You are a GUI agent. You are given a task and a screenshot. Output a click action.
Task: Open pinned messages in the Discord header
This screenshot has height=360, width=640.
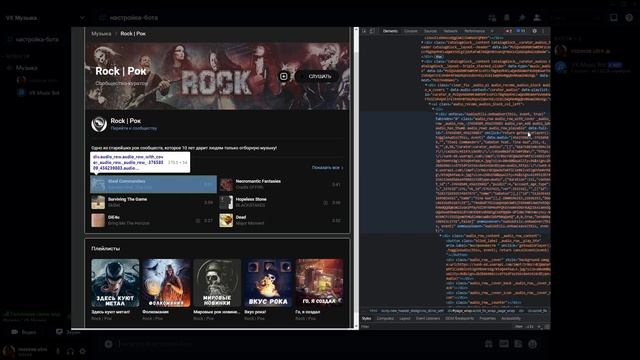[x=522, y=18]
